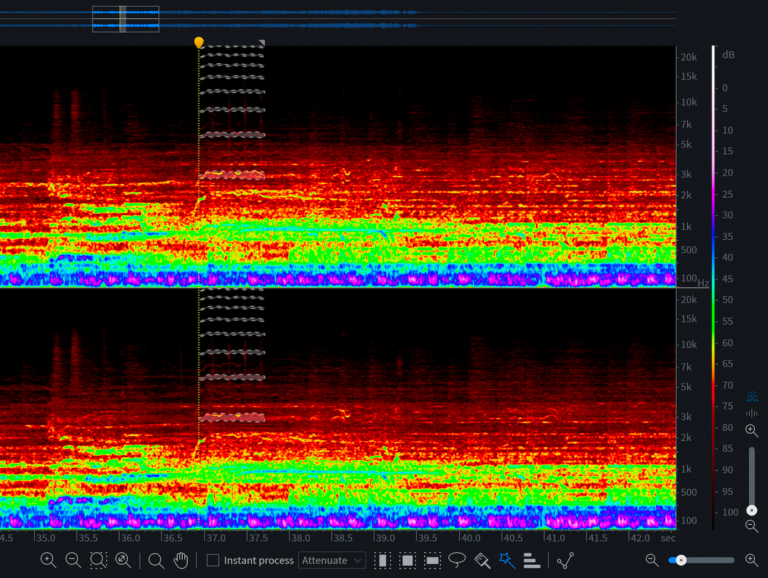The height and width of the screenshot is (578, 768).
Task: Open the Attenuate mode dropdown
Action: click(x=331, y=561)
